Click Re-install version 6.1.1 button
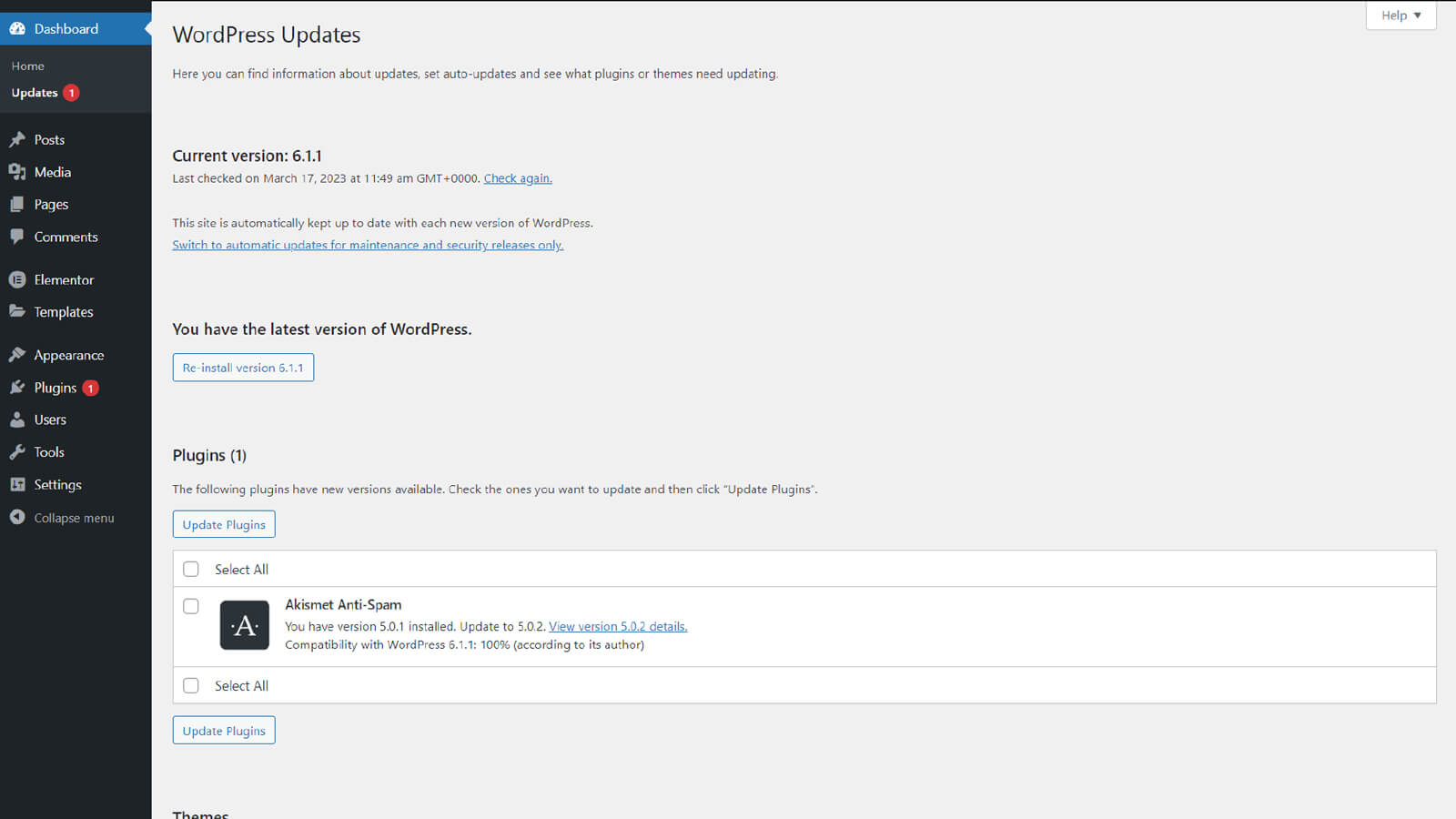The image size is (1456, 819). pos(243,368)
